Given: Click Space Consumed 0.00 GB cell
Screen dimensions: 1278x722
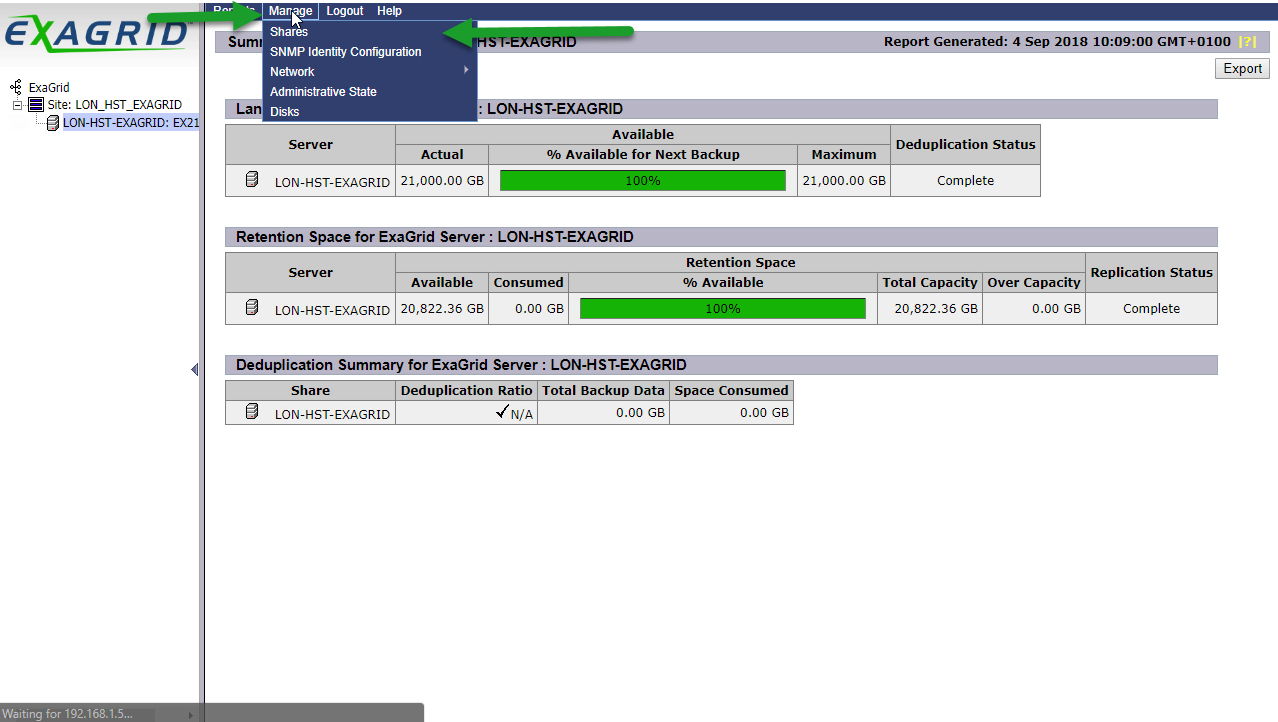Looking at the screenshot, I should click(x=731, y=412).
